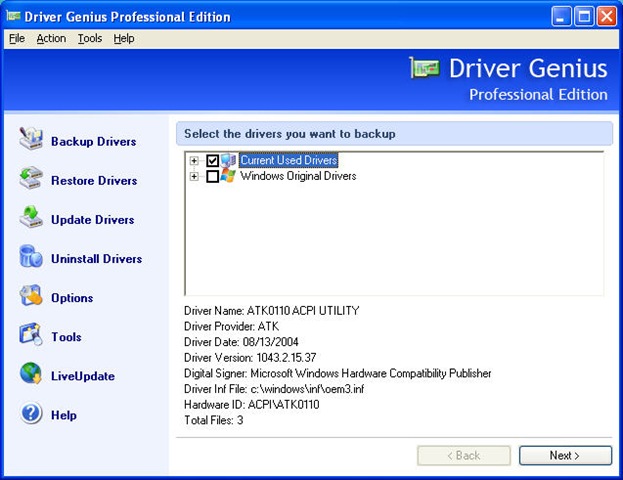Screen dimensions: 623x480
Task: Click the Restore Drivers sidebar icon
Action: [x=31, y=180]
